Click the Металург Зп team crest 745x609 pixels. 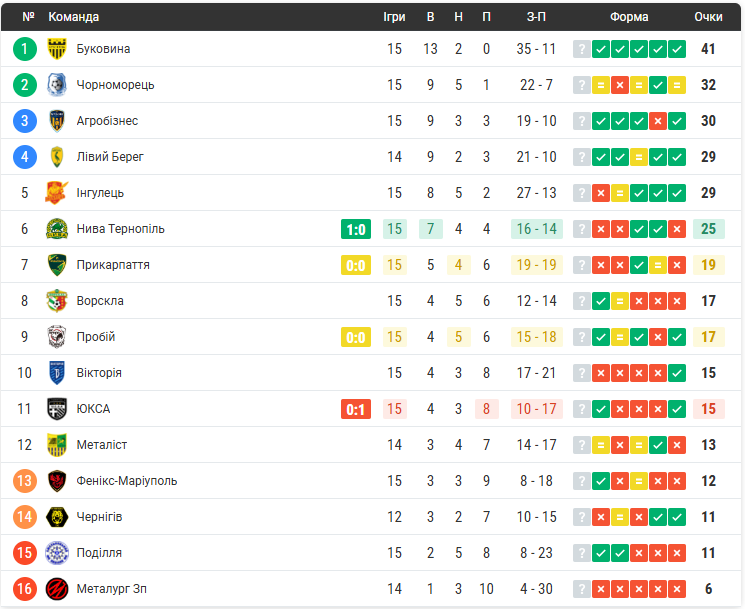(57, 589)
